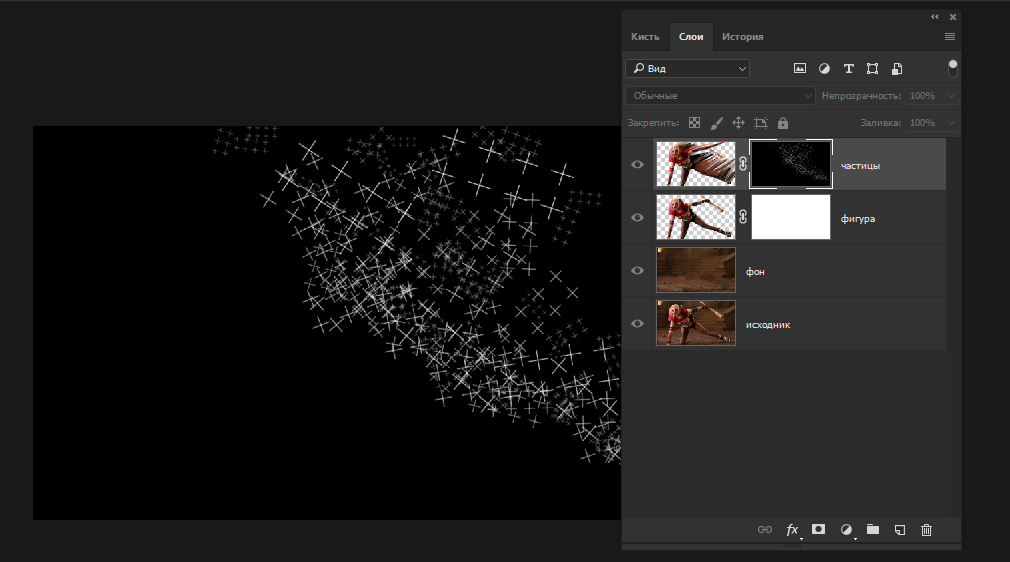Viewport: 1010px width, 562px height.
Task: Select layer named фигура
Action: click(x=857, y=218)
